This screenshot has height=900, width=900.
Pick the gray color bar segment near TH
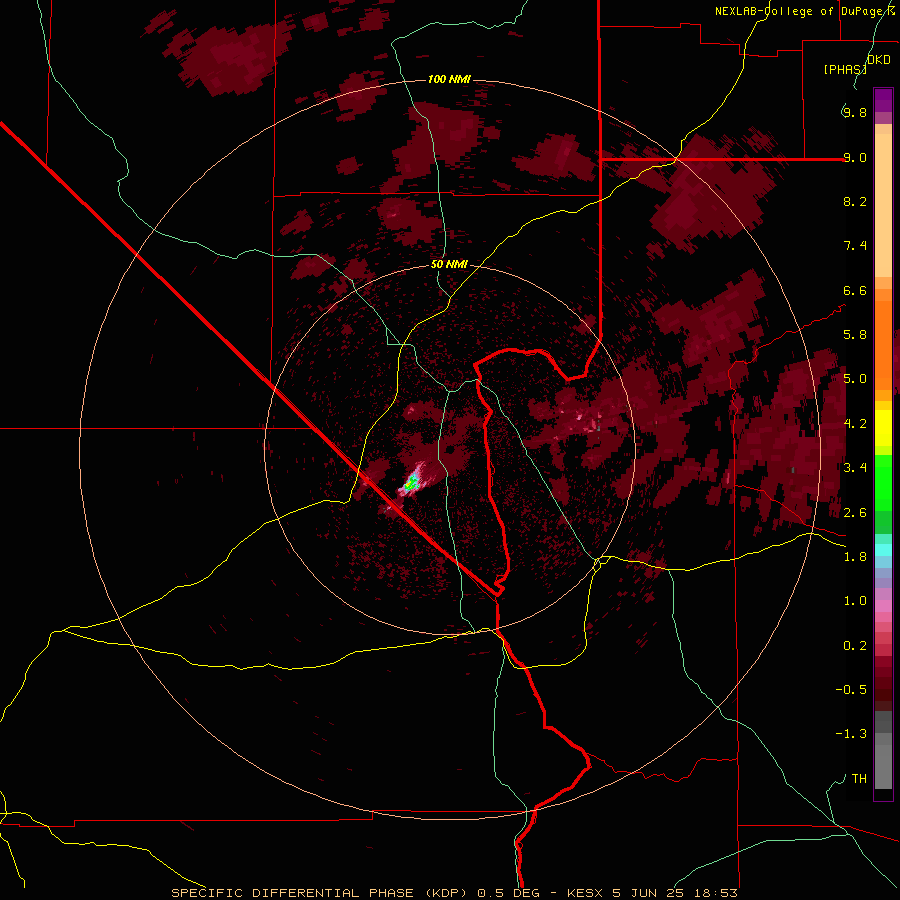tap(883, 763)
